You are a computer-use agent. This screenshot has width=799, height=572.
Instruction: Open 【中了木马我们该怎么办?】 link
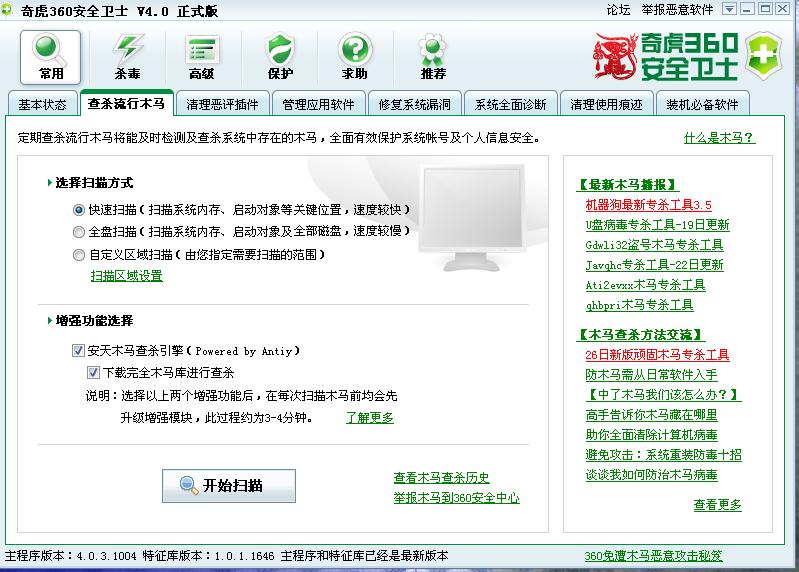point(663,395)
